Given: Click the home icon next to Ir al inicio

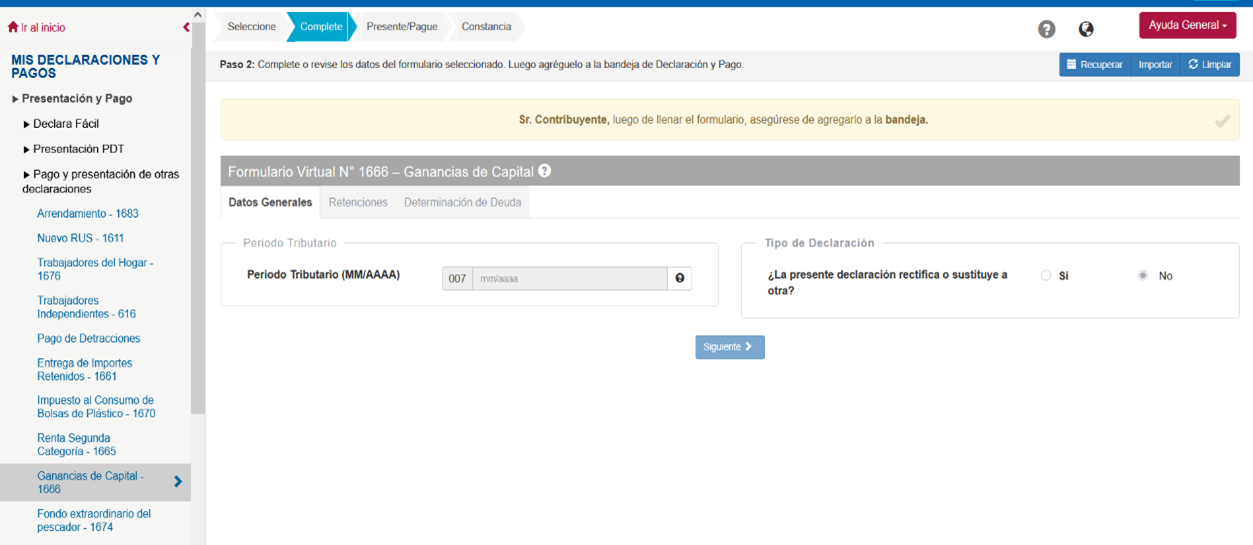Looking at the screenshot, I should pos(13,27).
